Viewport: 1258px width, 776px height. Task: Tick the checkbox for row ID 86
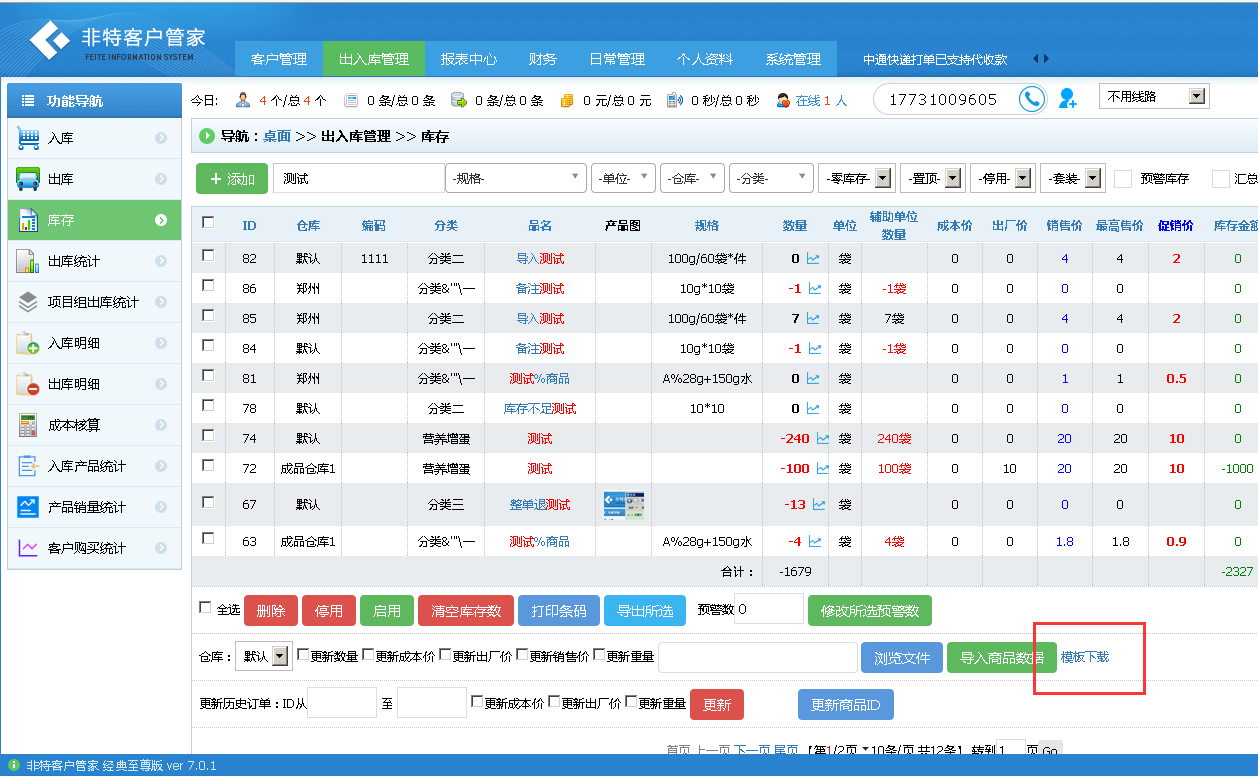(208, 286)
